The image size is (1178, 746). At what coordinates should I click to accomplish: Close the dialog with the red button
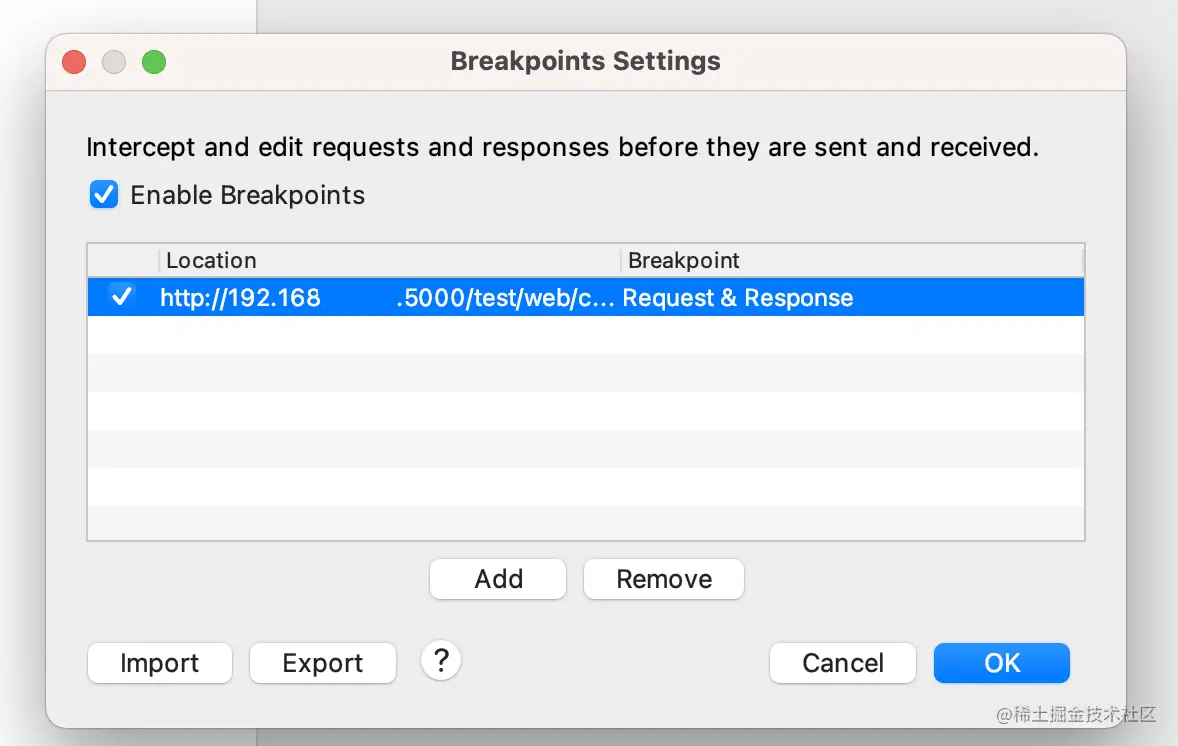coord(74,62)
